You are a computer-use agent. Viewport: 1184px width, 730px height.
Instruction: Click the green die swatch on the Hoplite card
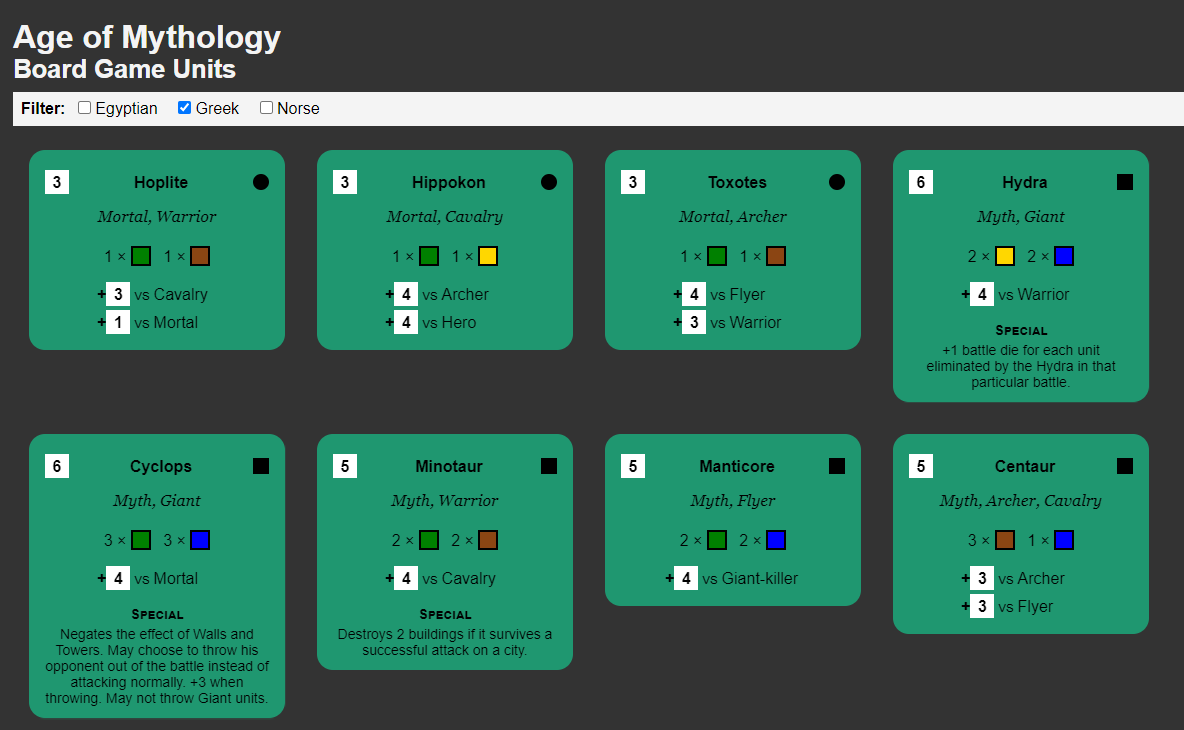click(141, 255)
